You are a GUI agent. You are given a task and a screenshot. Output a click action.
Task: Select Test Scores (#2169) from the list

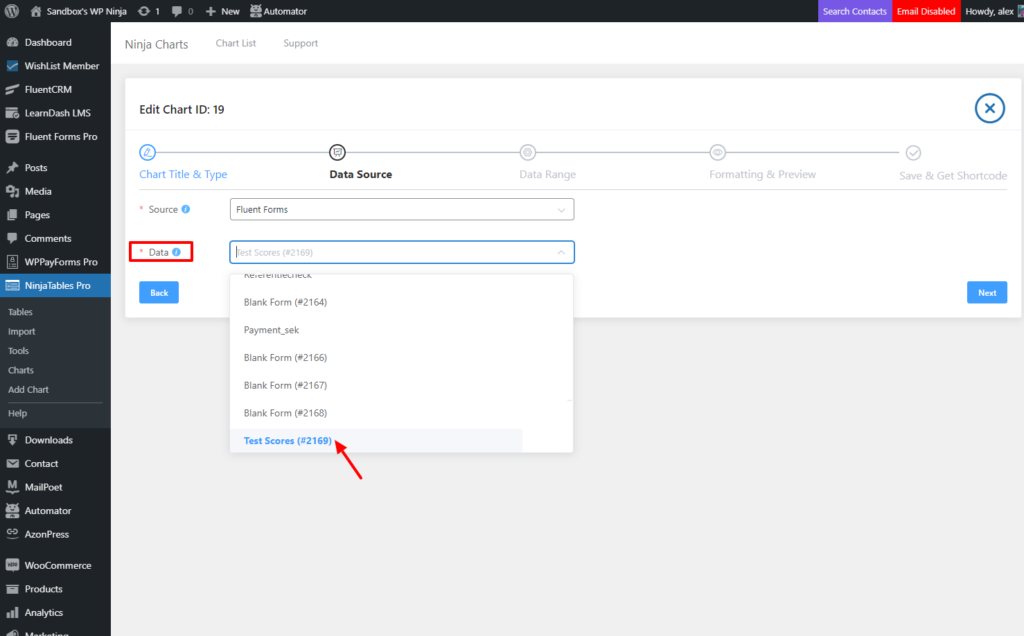(x=288, y=441)
